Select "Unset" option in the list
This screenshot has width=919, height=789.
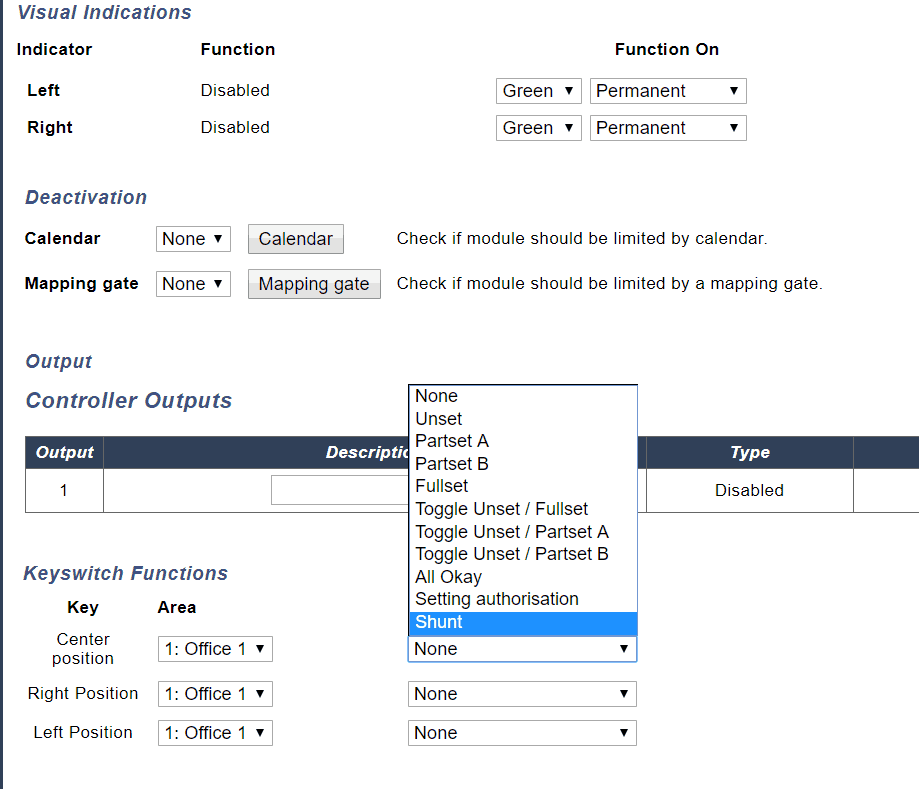438,418
